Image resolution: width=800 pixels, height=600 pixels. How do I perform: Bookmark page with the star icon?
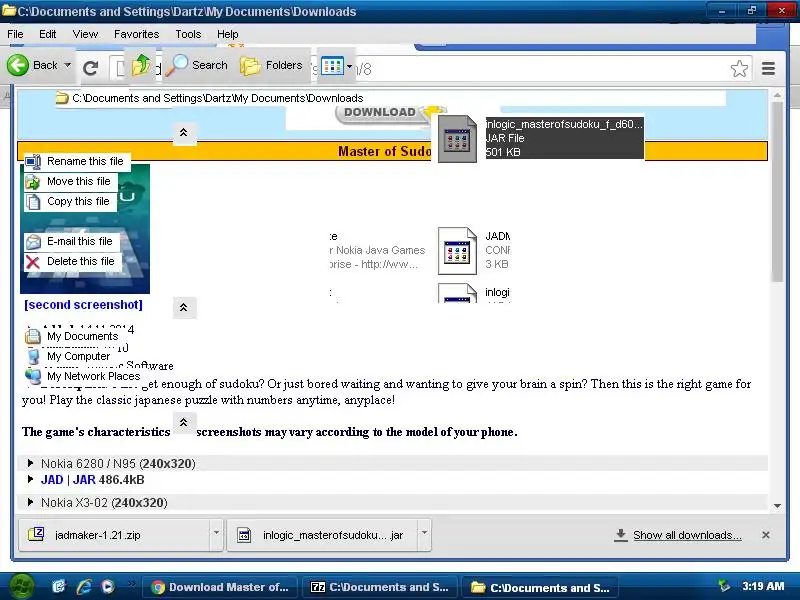tap(739, 68)
